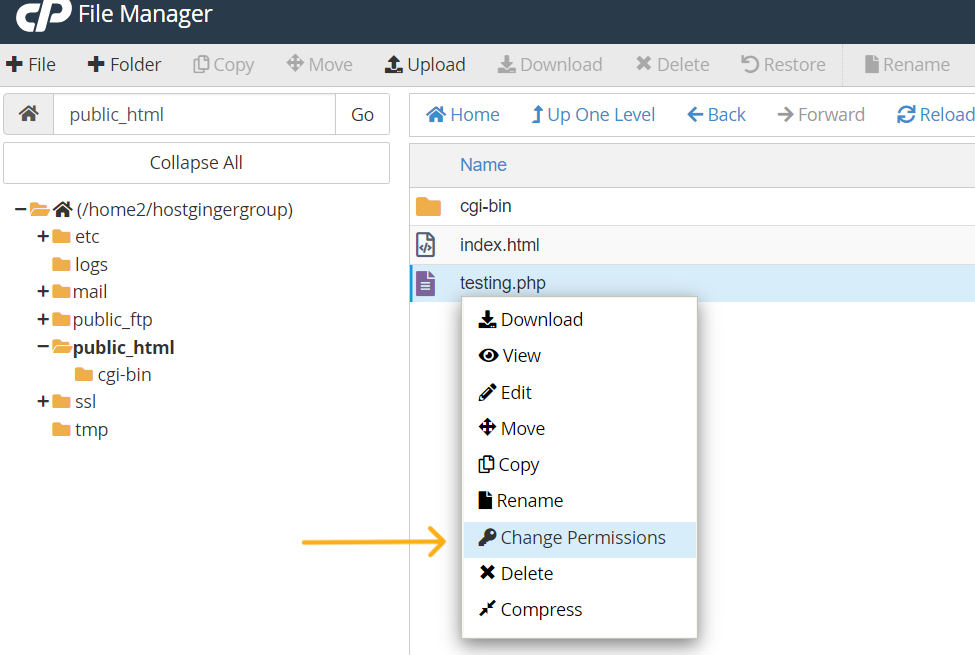The image size is (975, 655).
Task: Click the cgi-bin folder icon in file list
Action: click(x=428, y=206)
